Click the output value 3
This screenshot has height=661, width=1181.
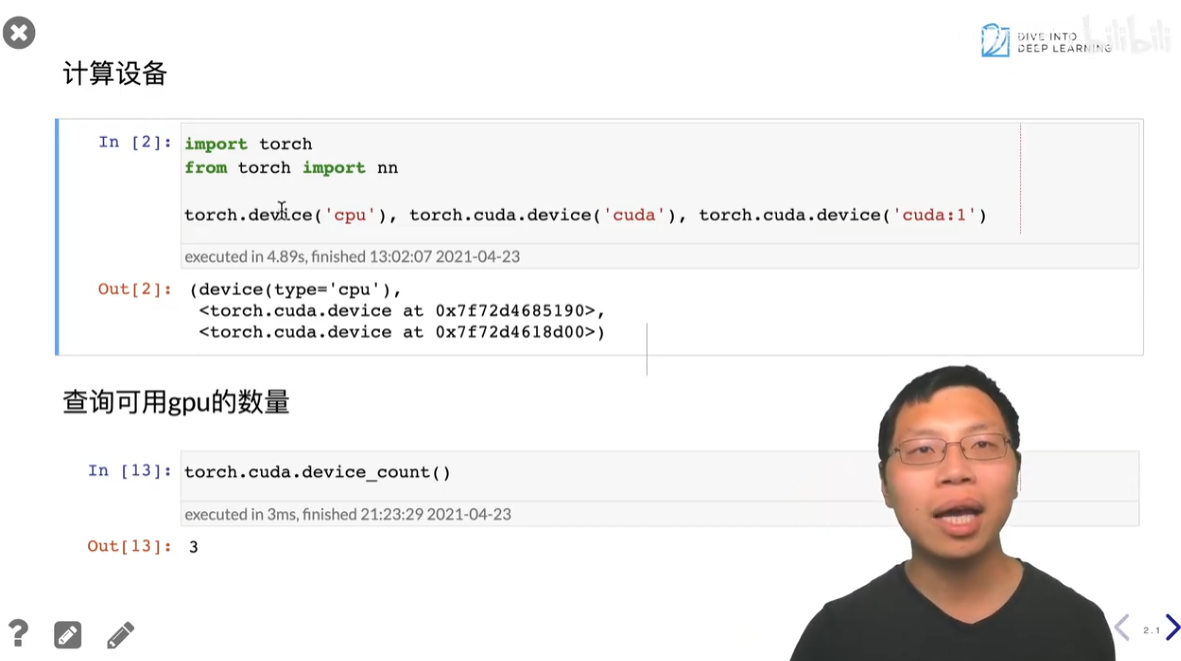(194, 547)
